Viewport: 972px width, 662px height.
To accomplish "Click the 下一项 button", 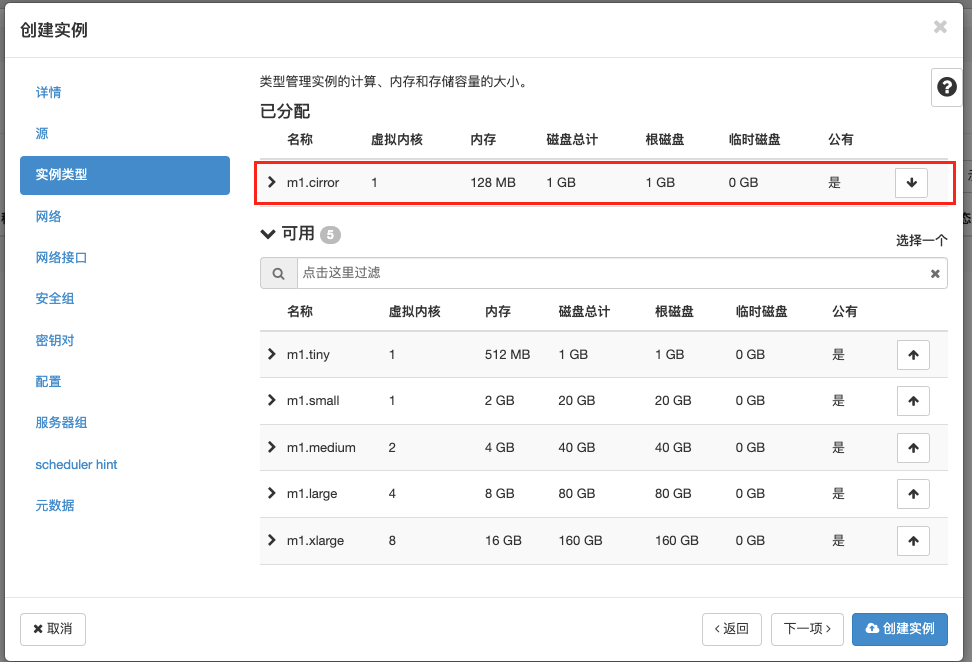I will [x=807, y=629].
